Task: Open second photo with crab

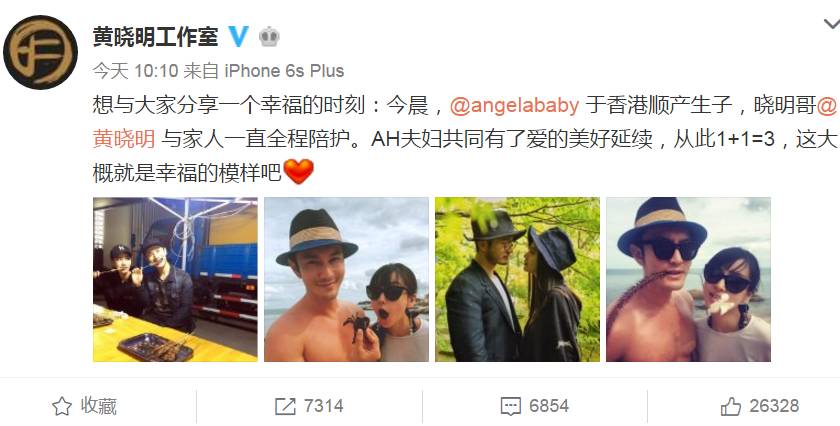Action: pos(347,279)
